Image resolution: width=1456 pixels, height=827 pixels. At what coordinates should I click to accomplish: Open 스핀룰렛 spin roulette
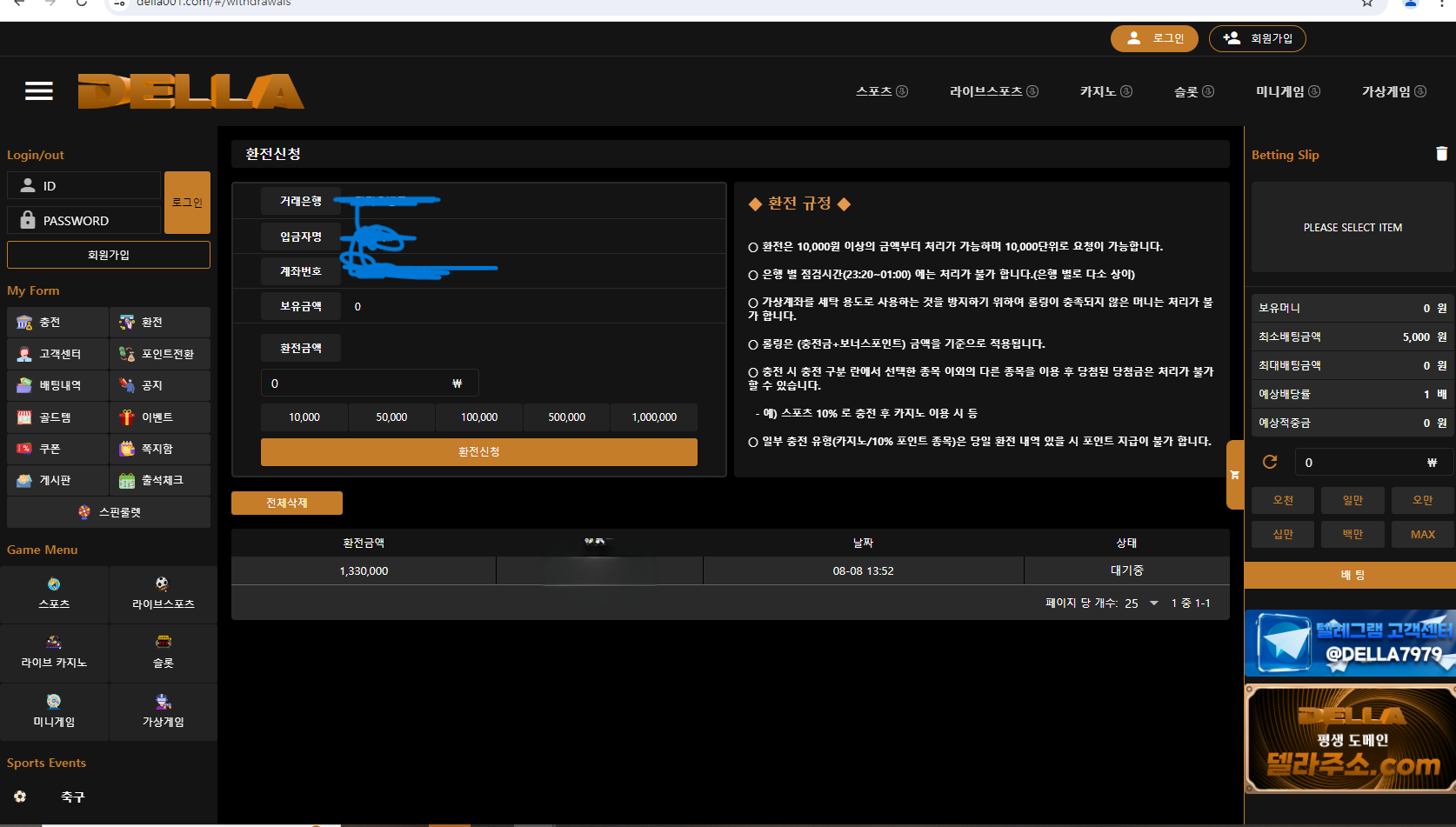109,512
